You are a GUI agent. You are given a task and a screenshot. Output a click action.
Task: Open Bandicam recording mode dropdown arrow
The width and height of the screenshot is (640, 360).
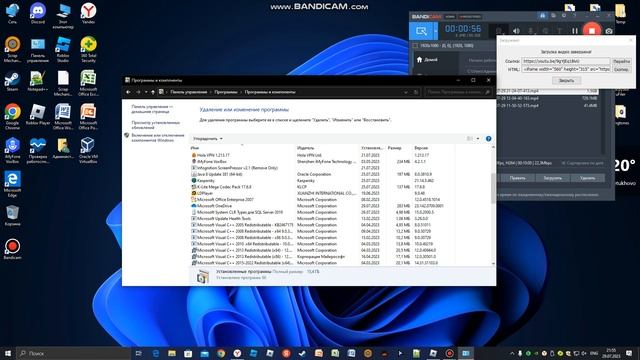tap(436, 31)
